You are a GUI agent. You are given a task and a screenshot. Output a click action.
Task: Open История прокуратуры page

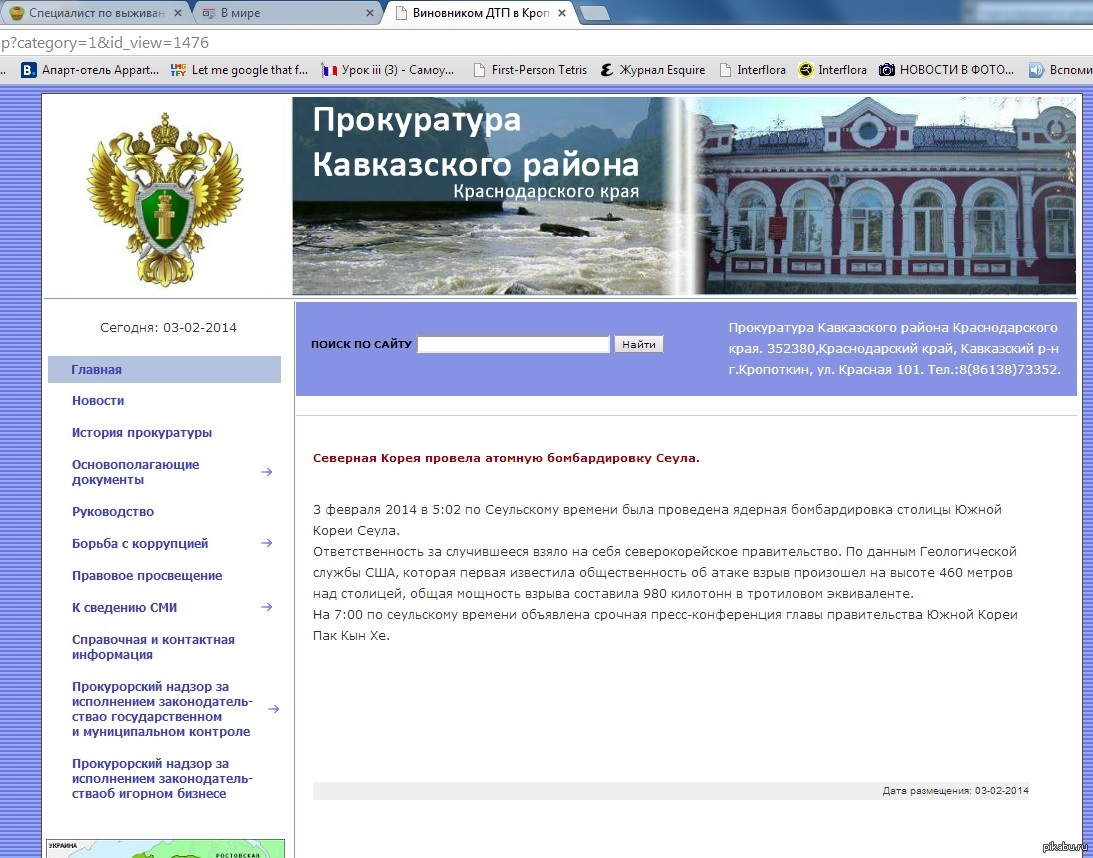coord(141,433)
